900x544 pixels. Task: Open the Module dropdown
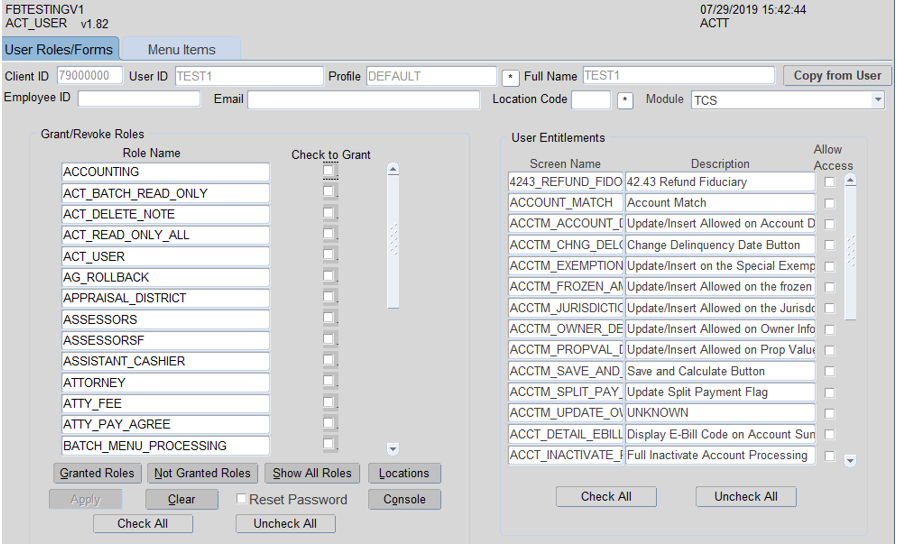click(877, 100)
